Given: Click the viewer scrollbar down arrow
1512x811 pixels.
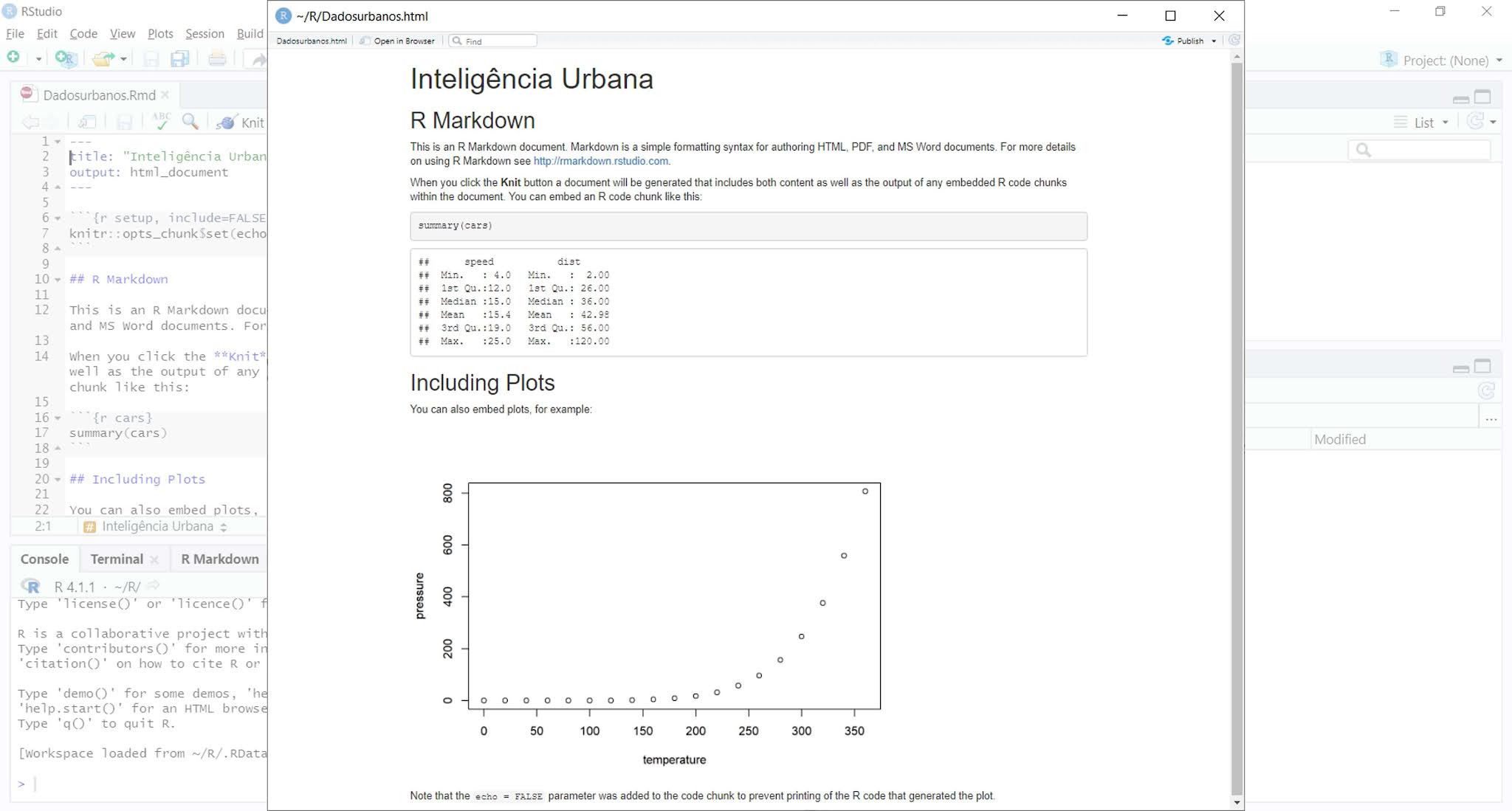Looking at the screenshot, I should pos(1237,803).
